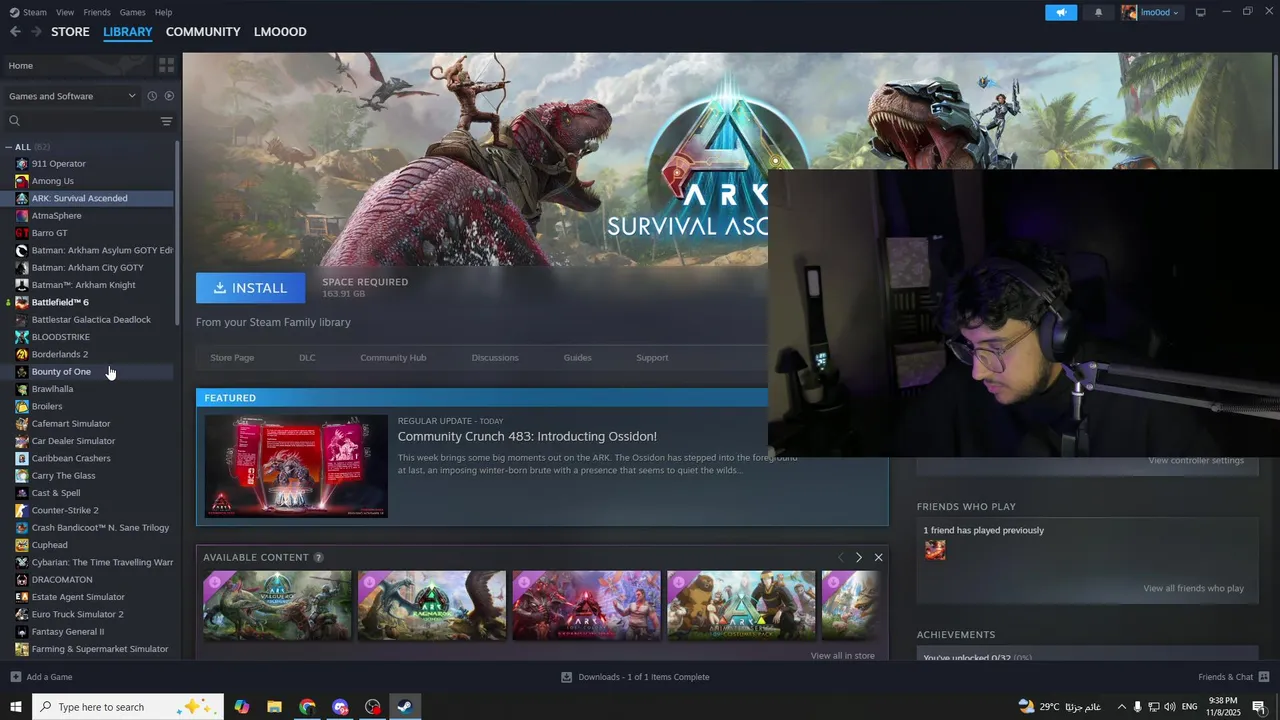Screen dimensions: 1280x720
Task: Click the Windows Start button
Action: 16,707
